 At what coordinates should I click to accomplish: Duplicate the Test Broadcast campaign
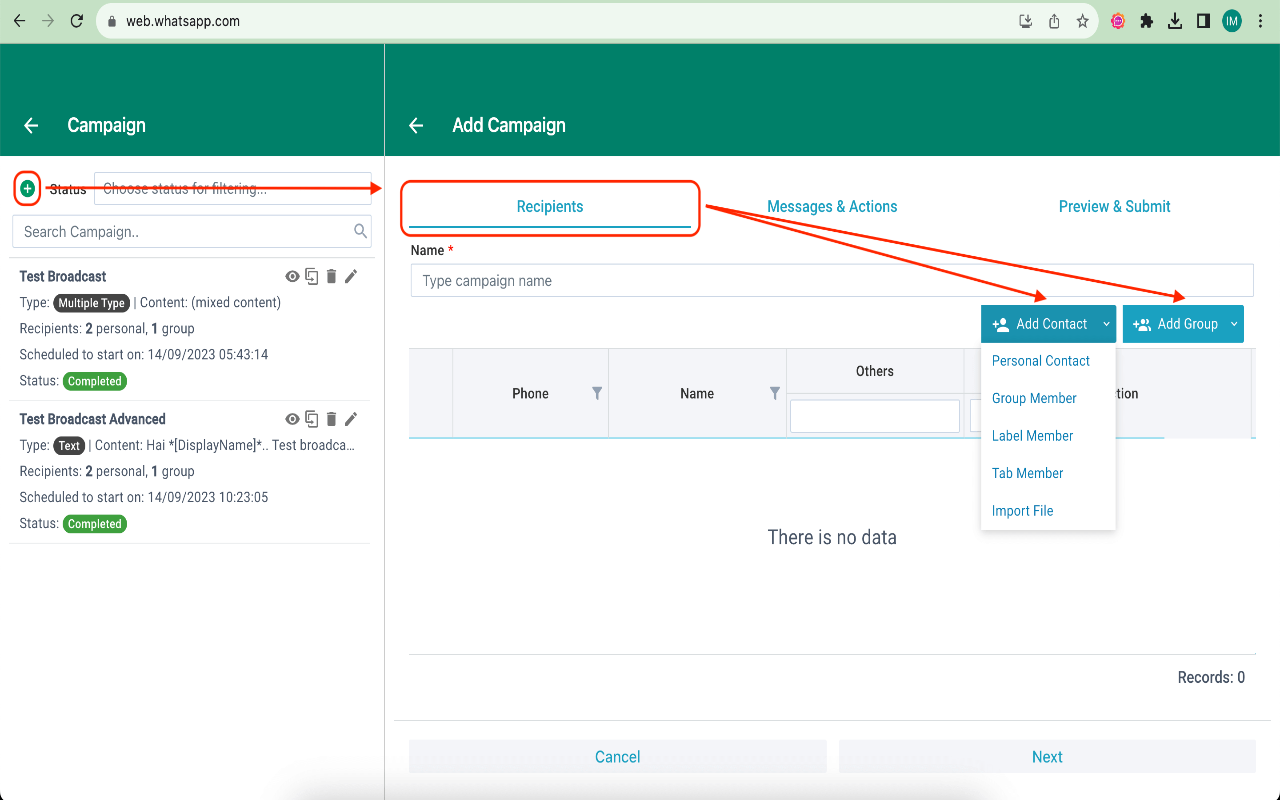(312, 277)
